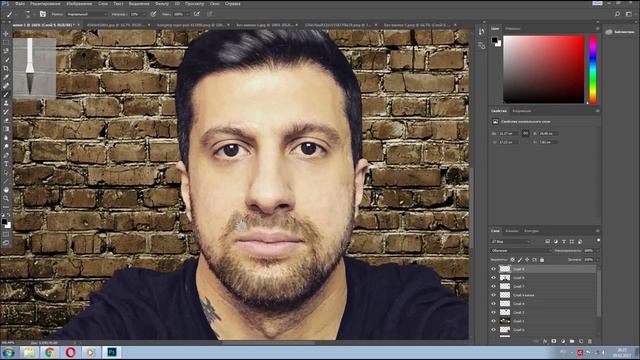640x360 pixels.
Task: Create new adjustment layer icon
Action: [x=563, y=341]
